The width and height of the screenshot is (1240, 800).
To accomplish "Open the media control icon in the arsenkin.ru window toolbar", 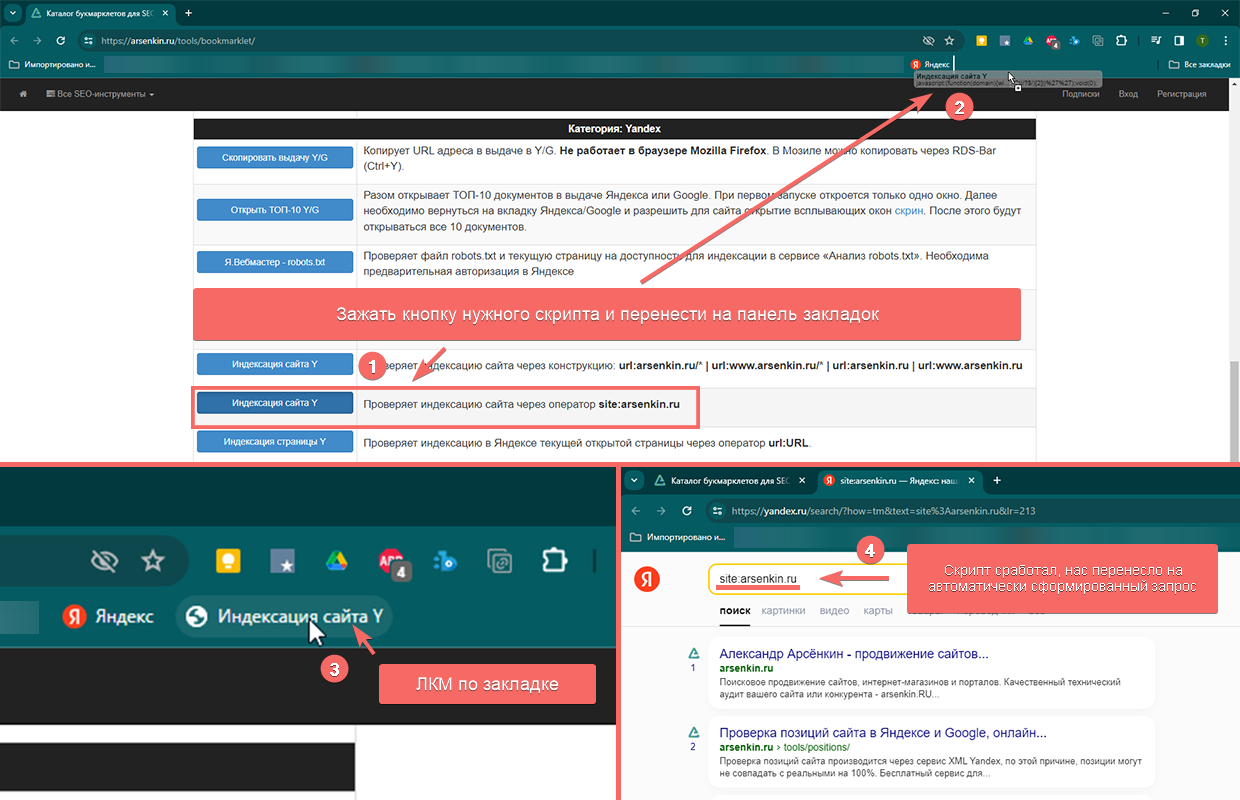I will click(x=1156, y=41).
